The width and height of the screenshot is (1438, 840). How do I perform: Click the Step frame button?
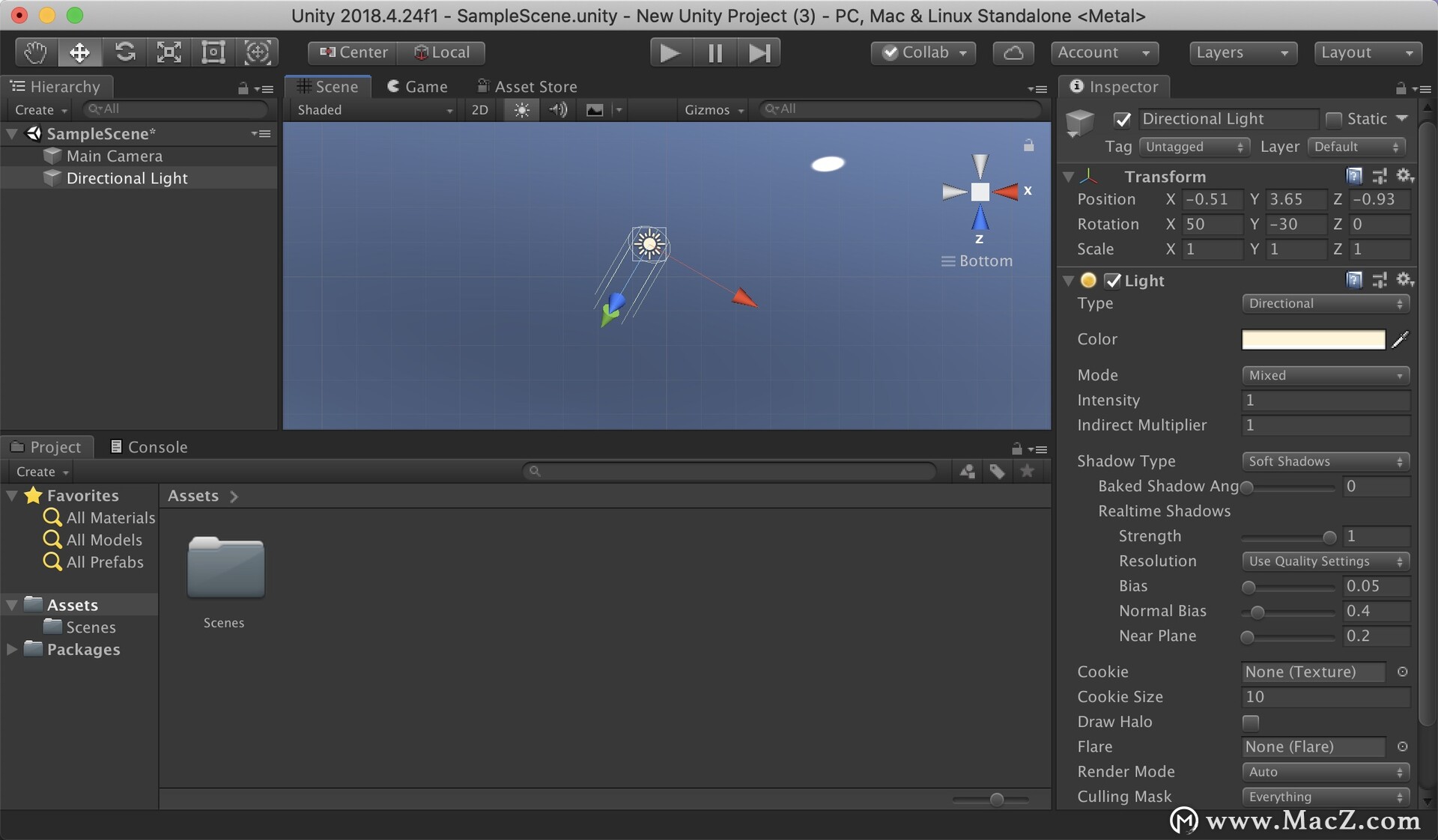click(x=759, y=52)
